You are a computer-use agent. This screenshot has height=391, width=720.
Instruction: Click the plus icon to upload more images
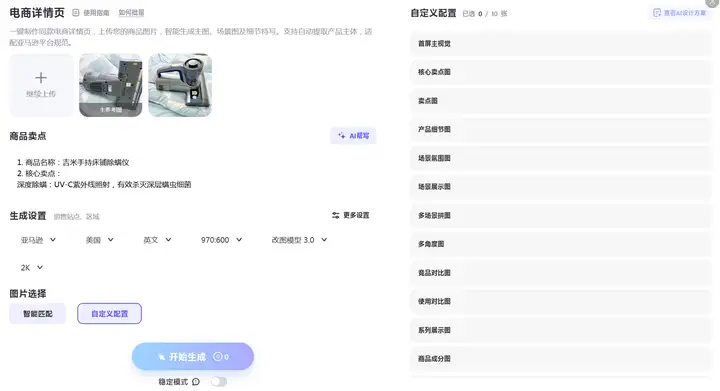point(41,78)
